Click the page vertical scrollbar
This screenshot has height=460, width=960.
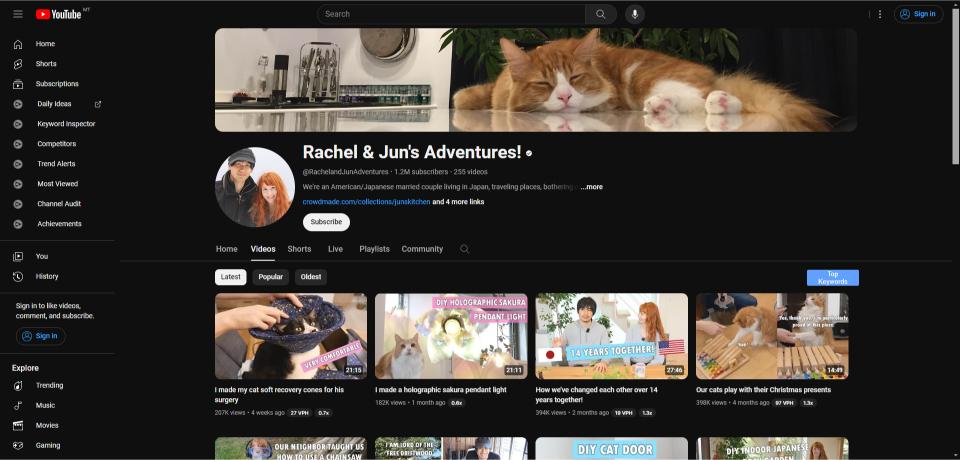pyautogui.click(x=956, y=86)
